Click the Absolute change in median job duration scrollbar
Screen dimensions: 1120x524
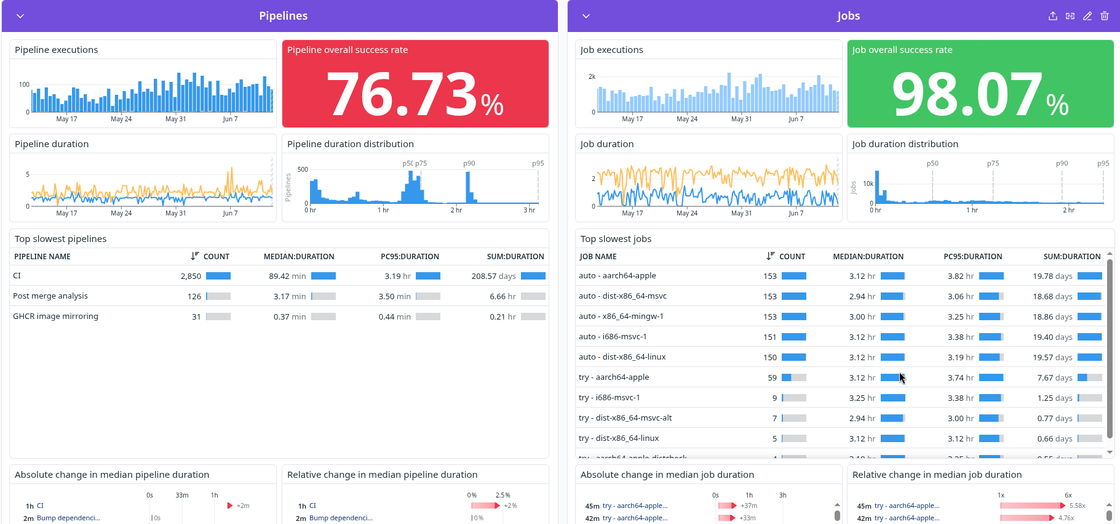836,513
